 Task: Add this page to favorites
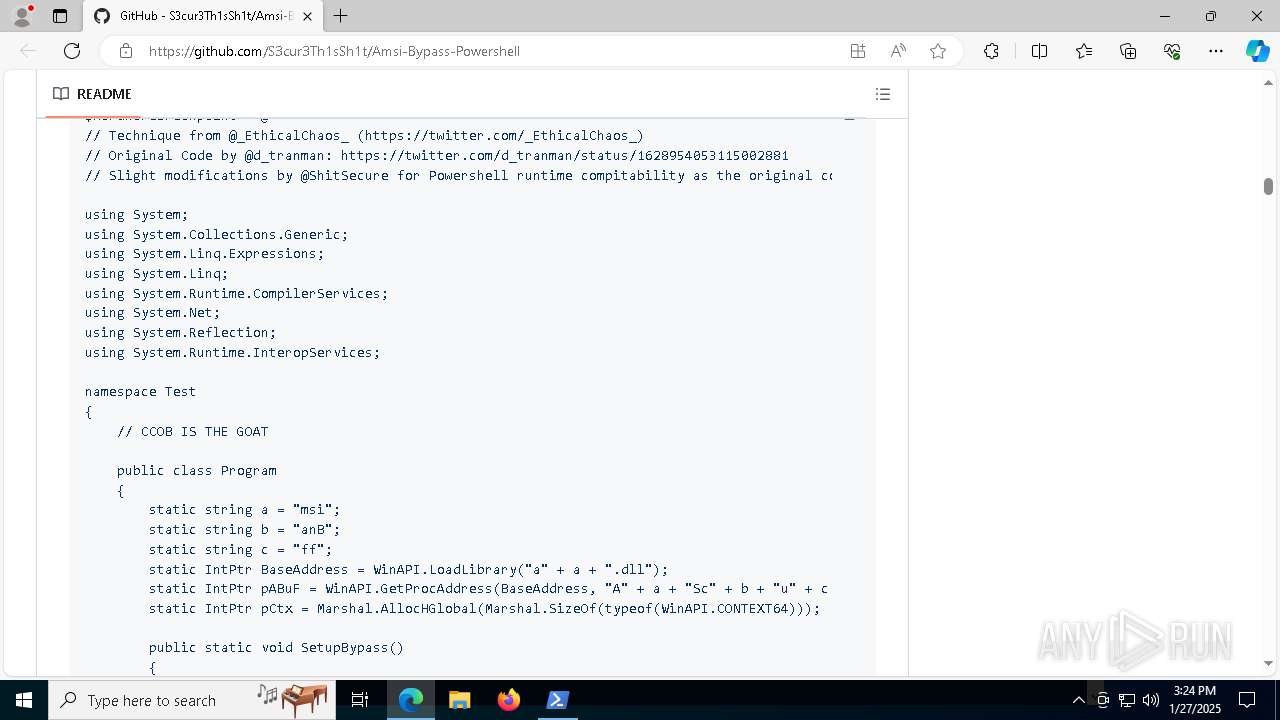[x=938, y=51]
